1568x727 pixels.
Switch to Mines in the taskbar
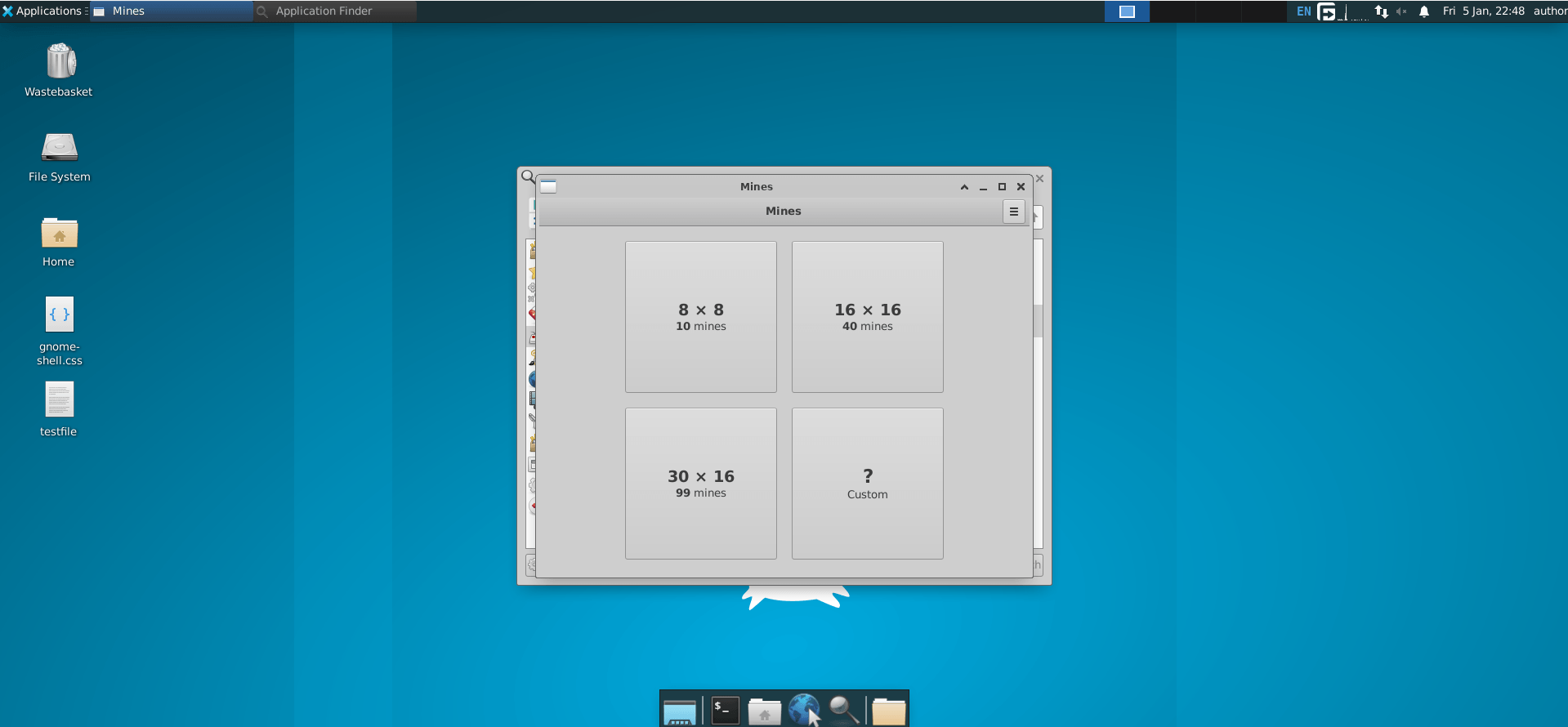tap(171, 11)
